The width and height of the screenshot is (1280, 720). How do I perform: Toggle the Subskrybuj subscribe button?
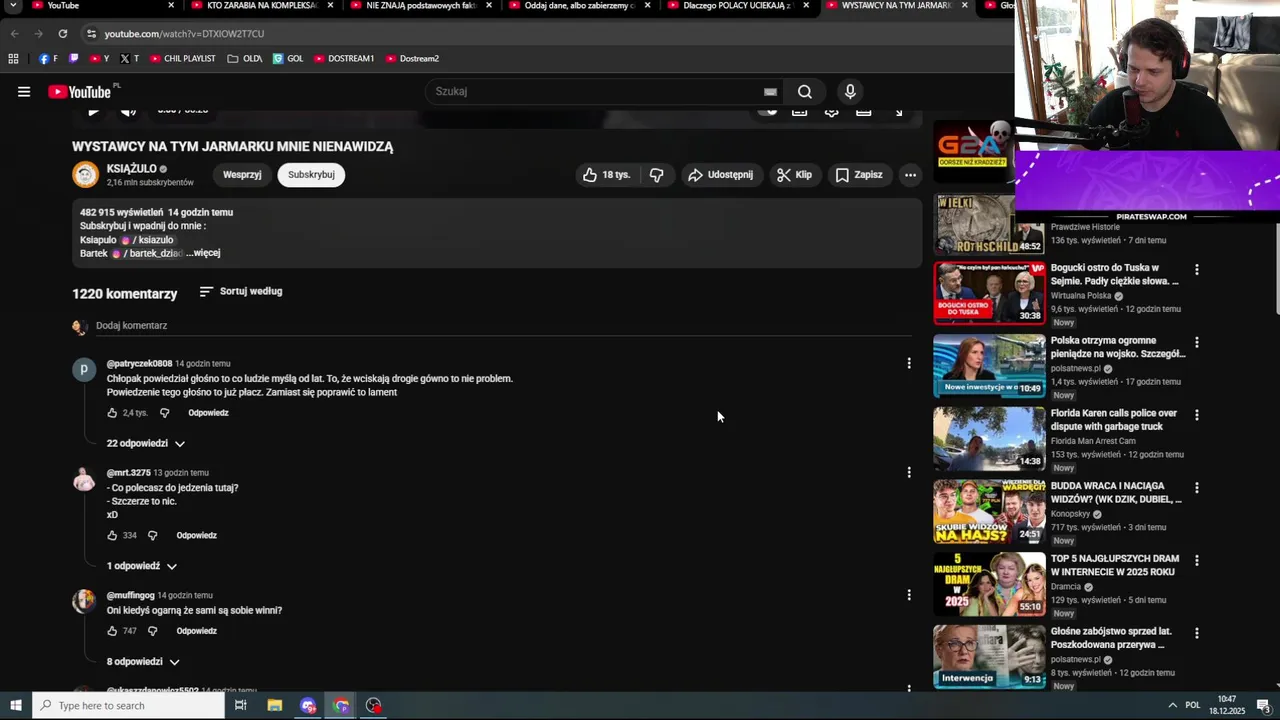[x=311, y=175]
